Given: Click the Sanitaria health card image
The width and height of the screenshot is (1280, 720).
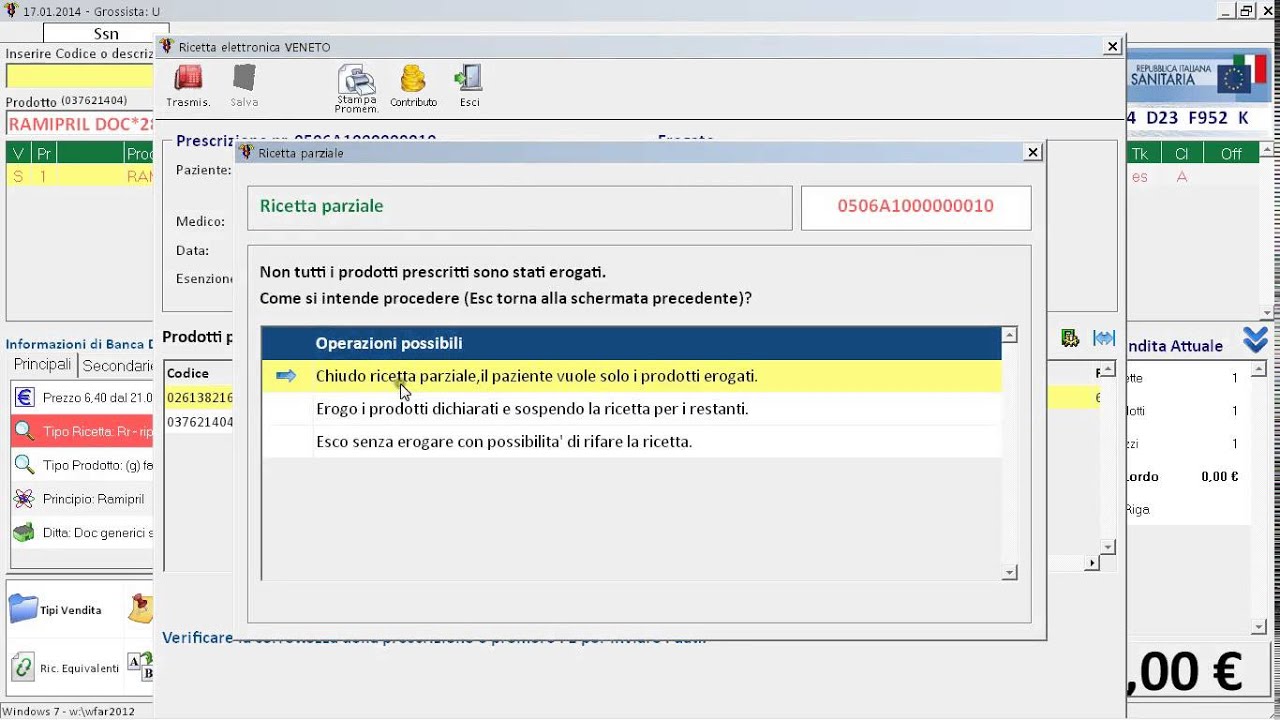Looking at the screenshot, I should click(x=1197, y=76).
